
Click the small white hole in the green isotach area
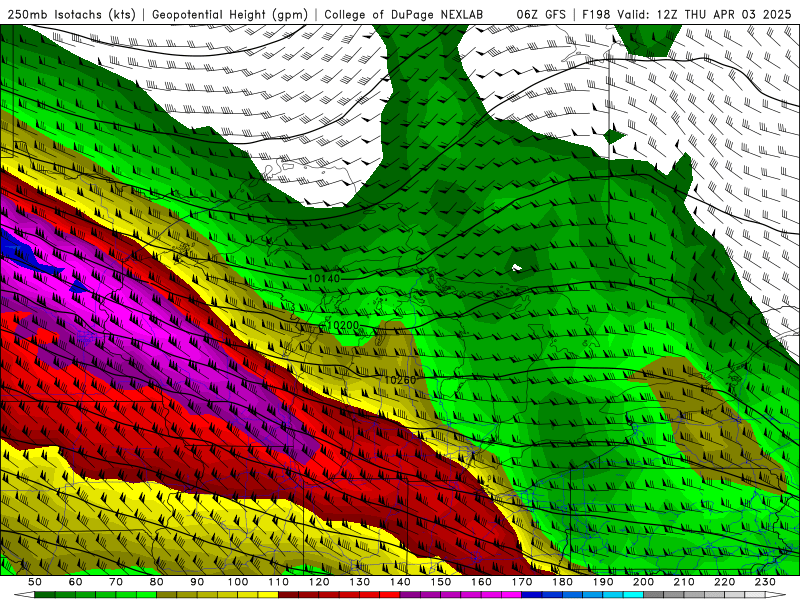(x=517, y=267)
